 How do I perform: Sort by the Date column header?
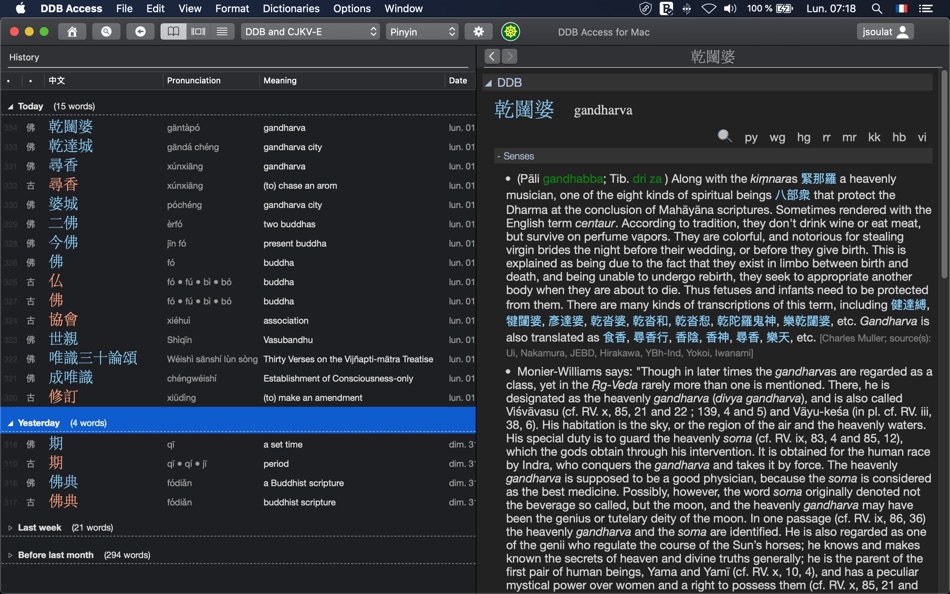coord(458,81)
